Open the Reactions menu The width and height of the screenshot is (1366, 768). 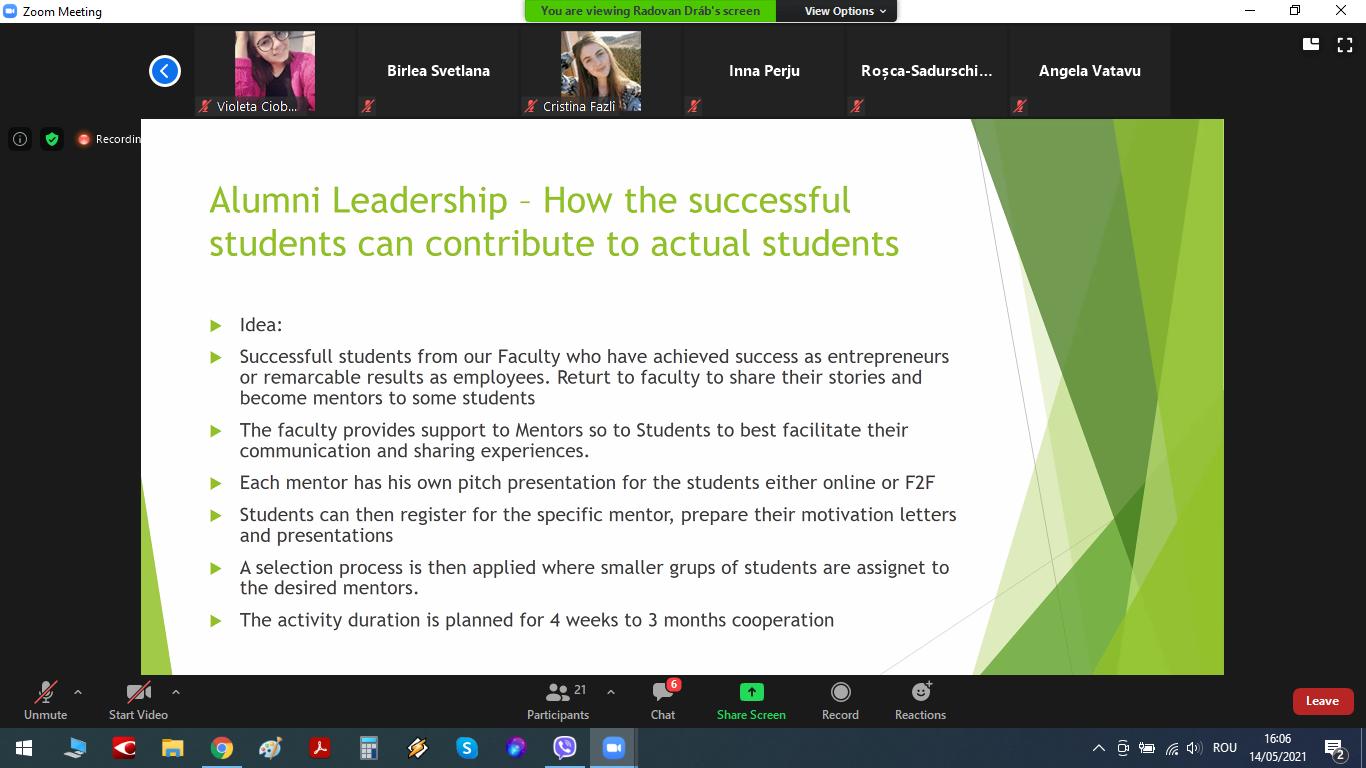click(920, 701)
